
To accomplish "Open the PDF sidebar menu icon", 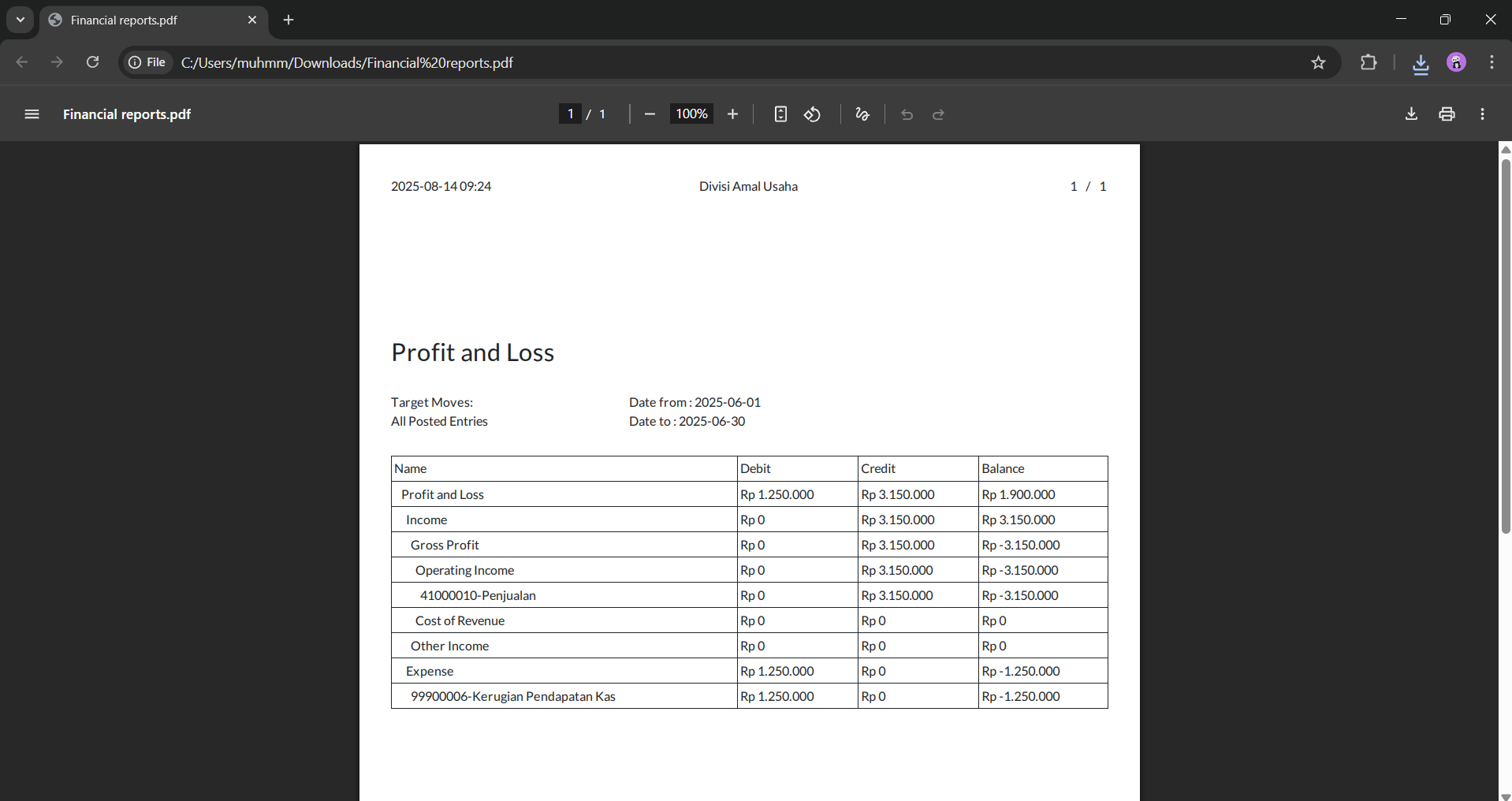I will coord(32,114).
